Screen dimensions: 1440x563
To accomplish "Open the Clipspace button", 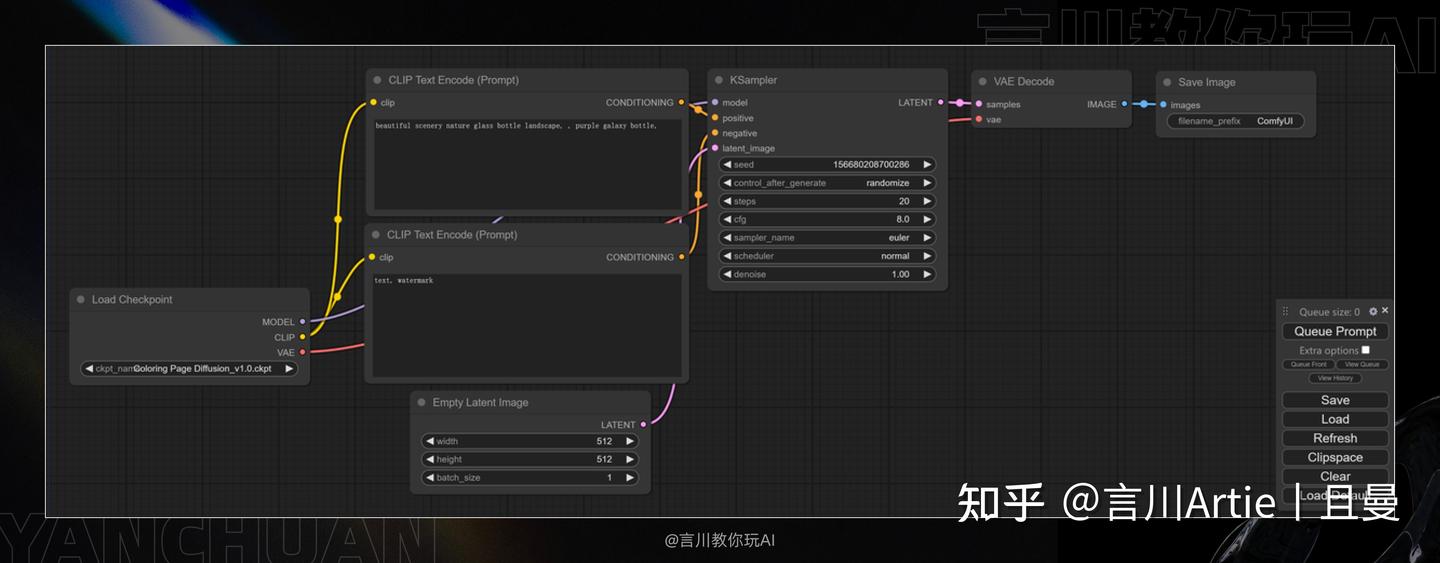I will [1335, 457].
